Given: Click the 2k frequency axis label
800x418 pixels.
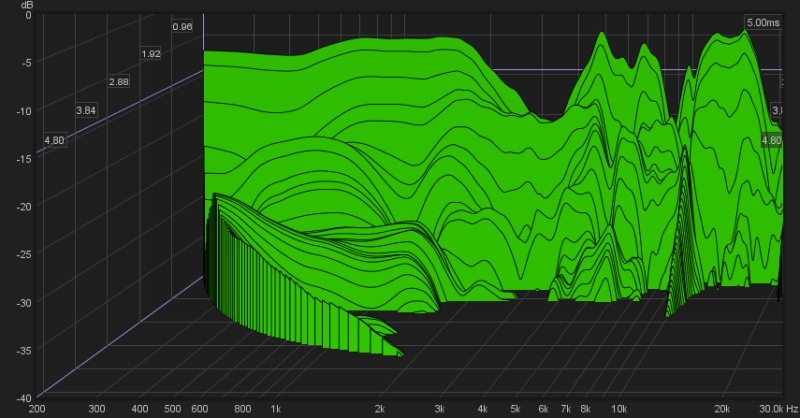Looking at the screenshot, I should coord(380,409).
